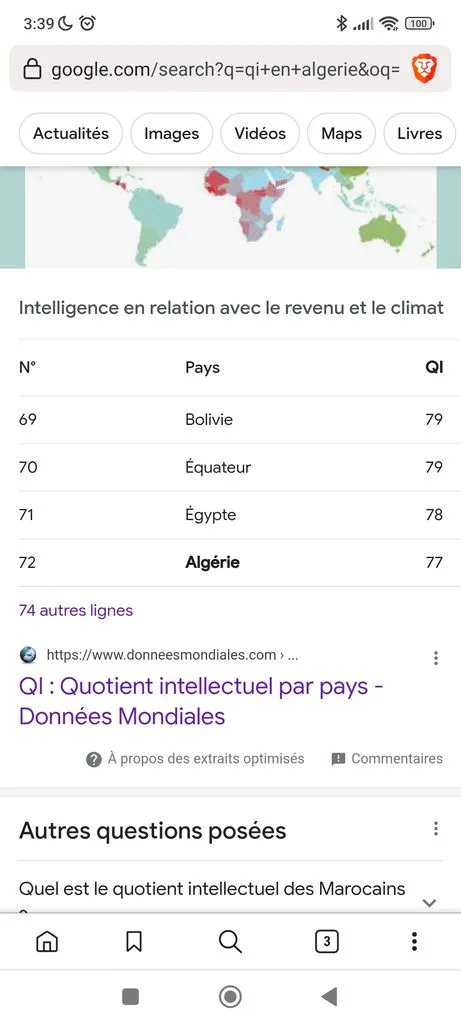
Task: Open the QI Quotient intellectuel par pays link
Action: click(201, 701)
